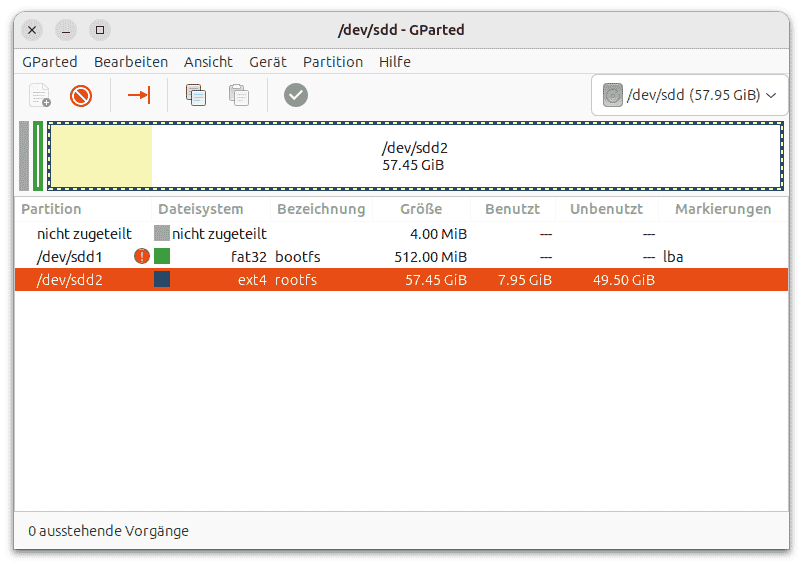803x566 pixels.
Task: Click the rootfs label cell
Action: pos(296,280)
